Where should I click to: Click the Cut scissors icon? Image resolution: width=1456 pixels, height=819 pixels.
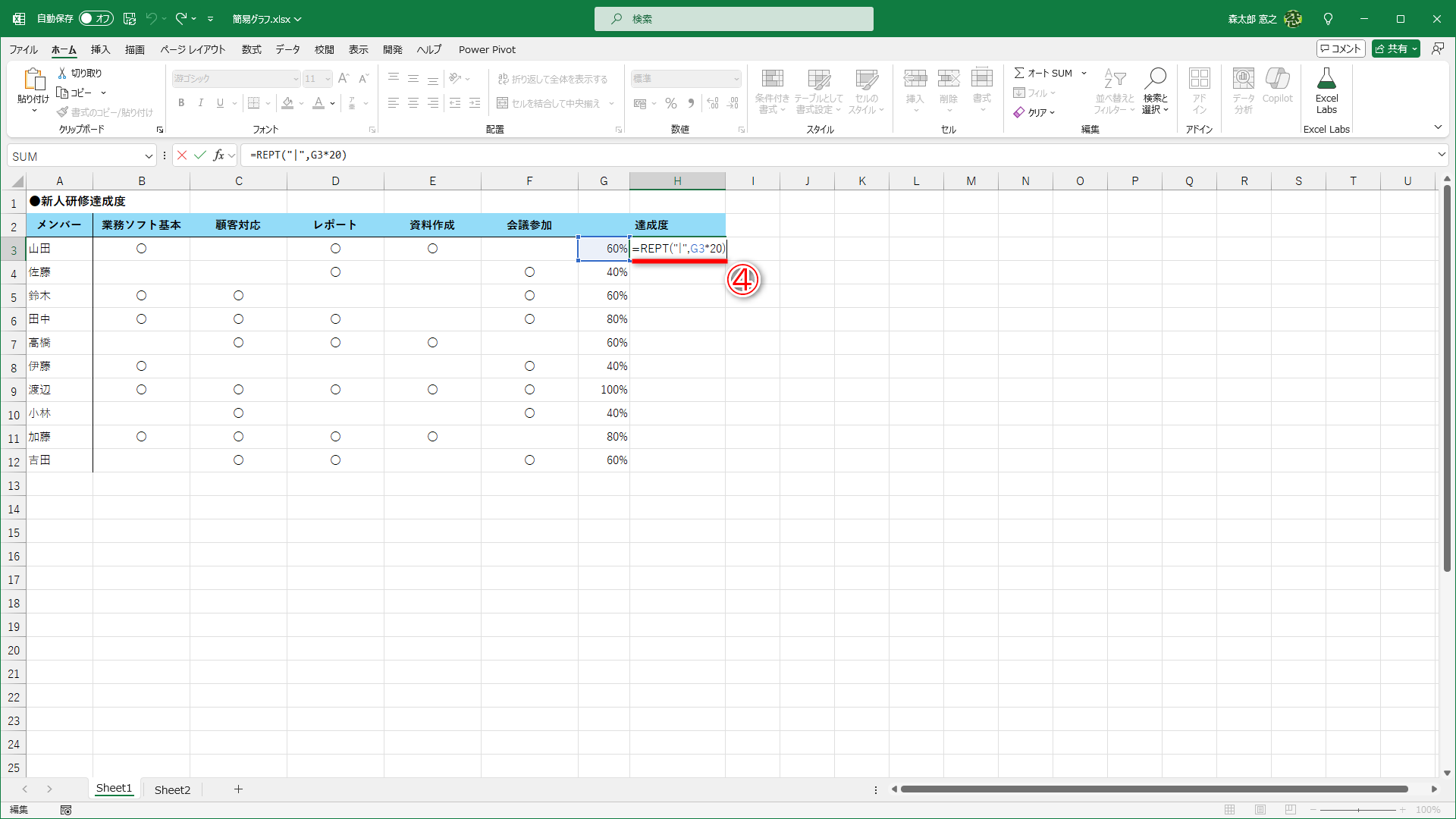(63, 73)
